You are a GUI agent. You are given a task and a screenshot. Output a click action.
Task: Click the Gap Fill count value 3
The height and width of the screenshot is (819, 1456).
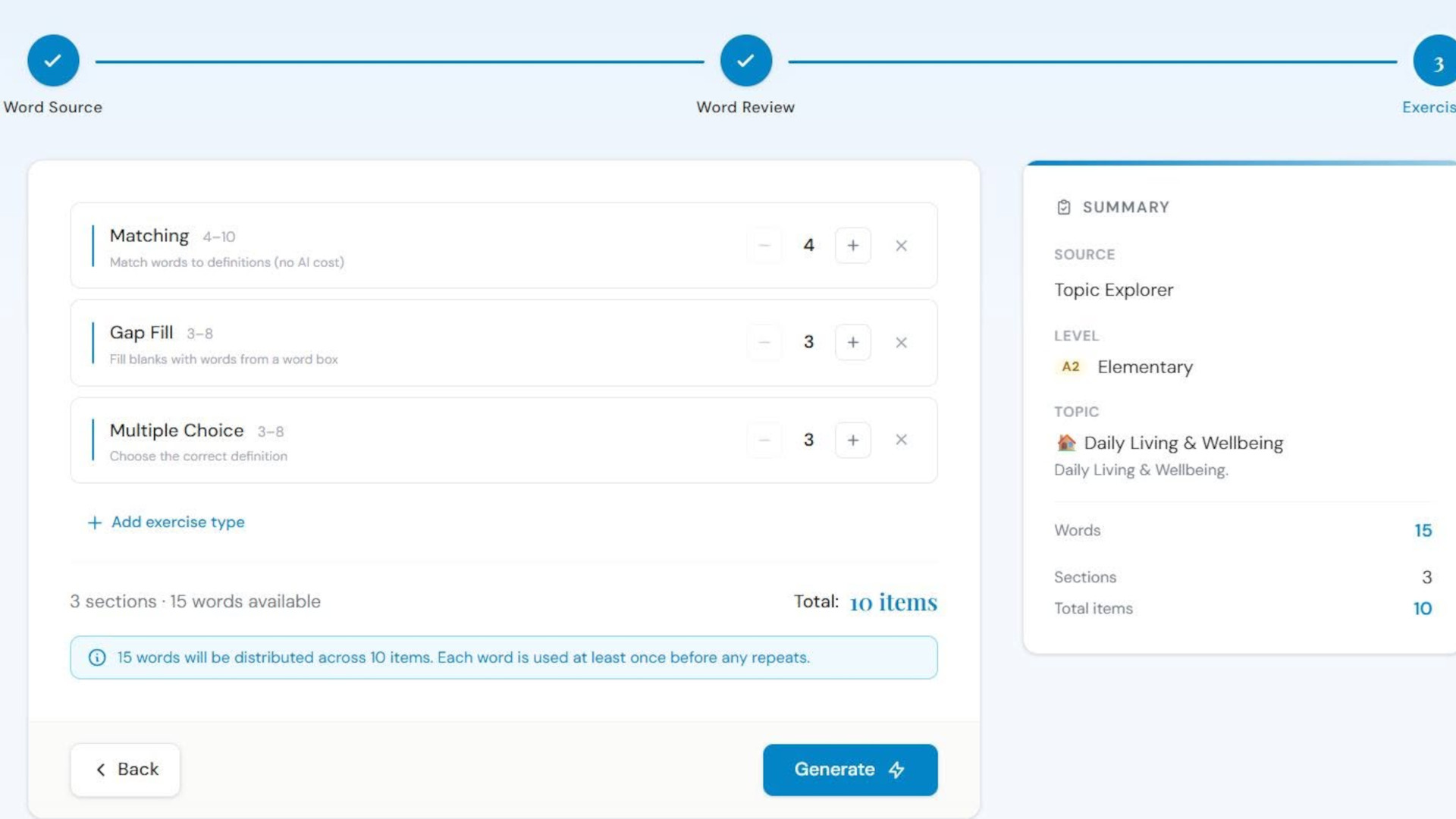tap(808, 343)
